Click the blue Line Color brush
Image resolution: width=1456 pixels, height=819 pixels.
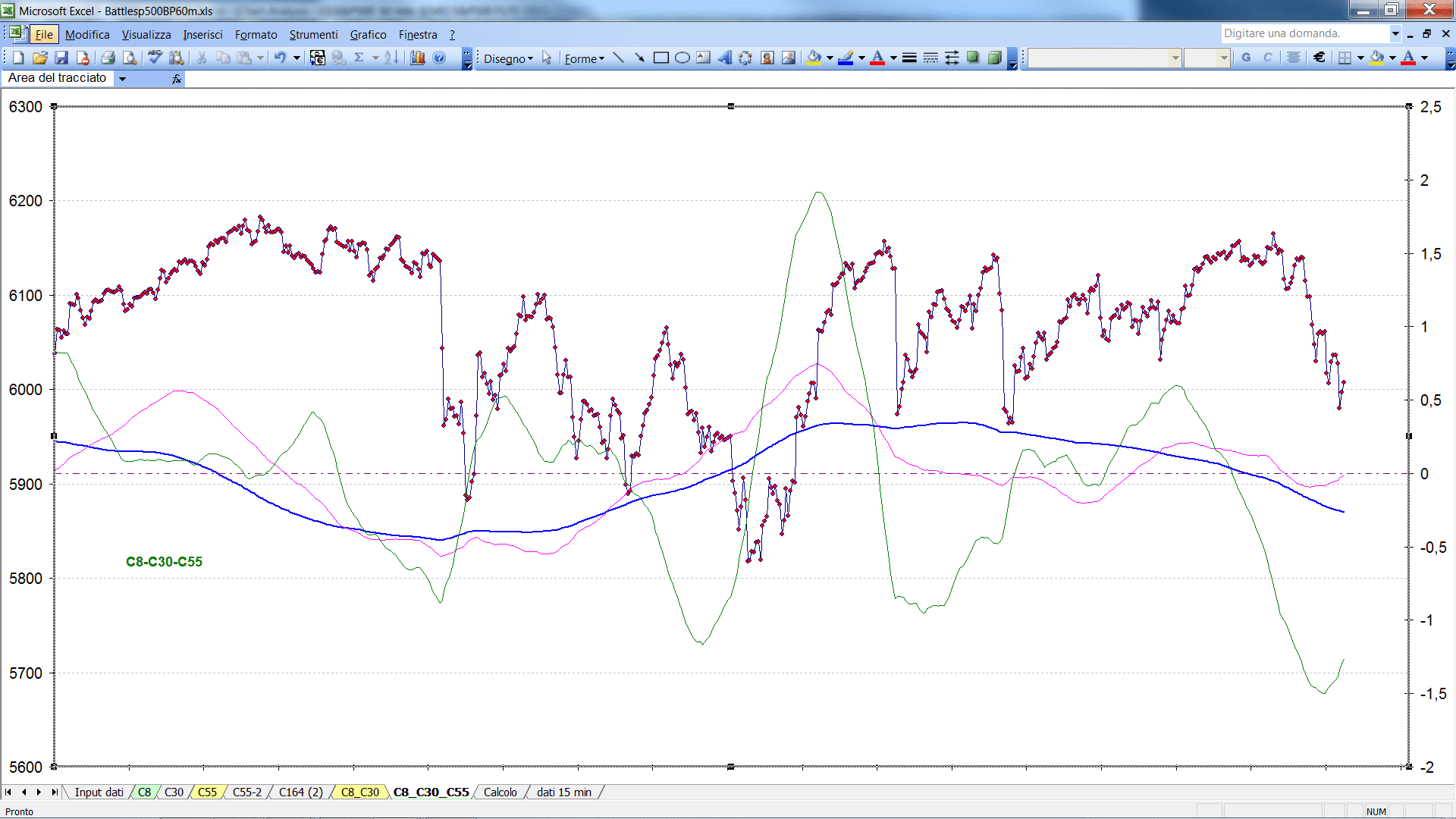pos(846,58)
